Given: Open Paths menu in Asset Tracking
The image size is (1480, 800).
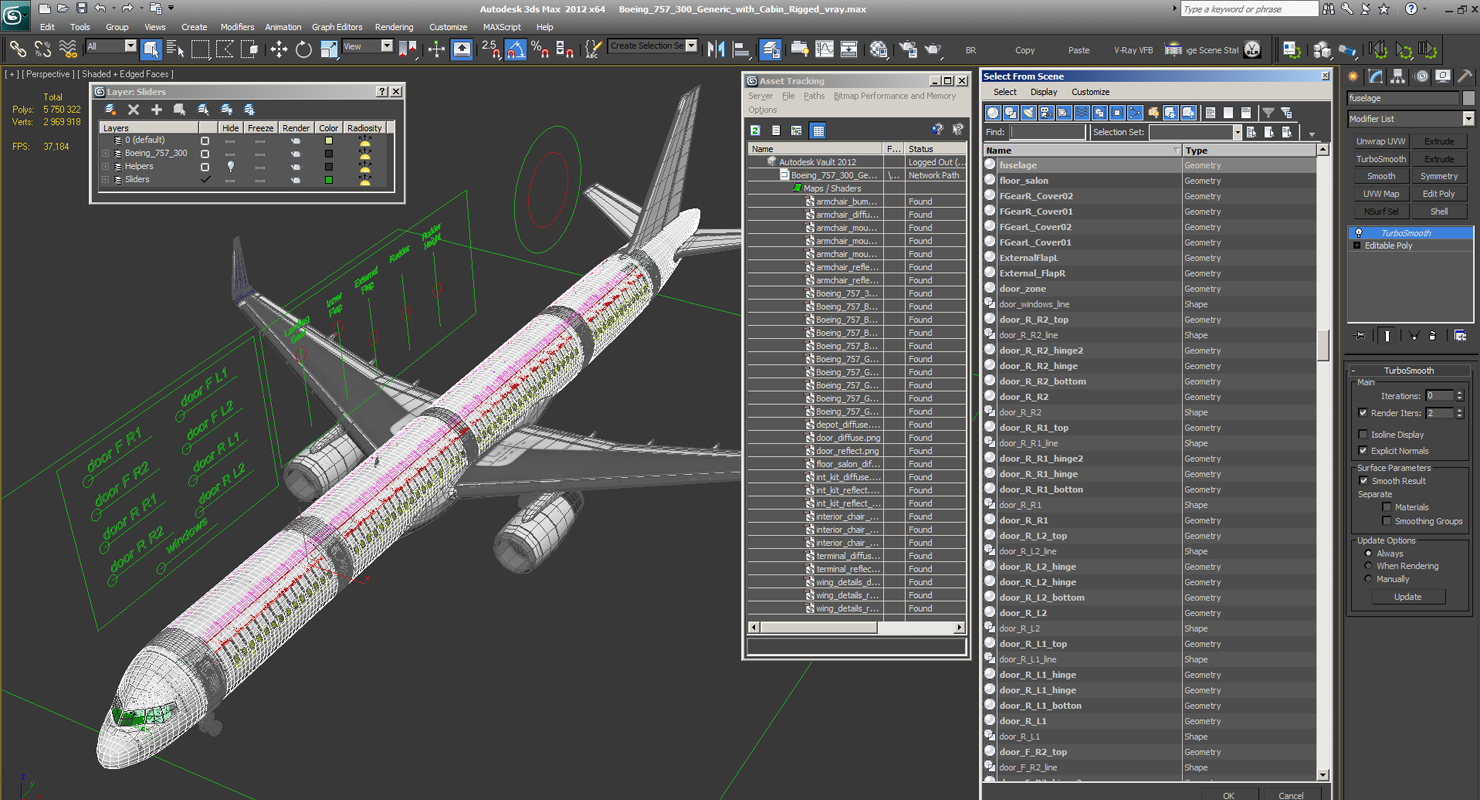Looking at the screenshot, I should coord(814,96).
